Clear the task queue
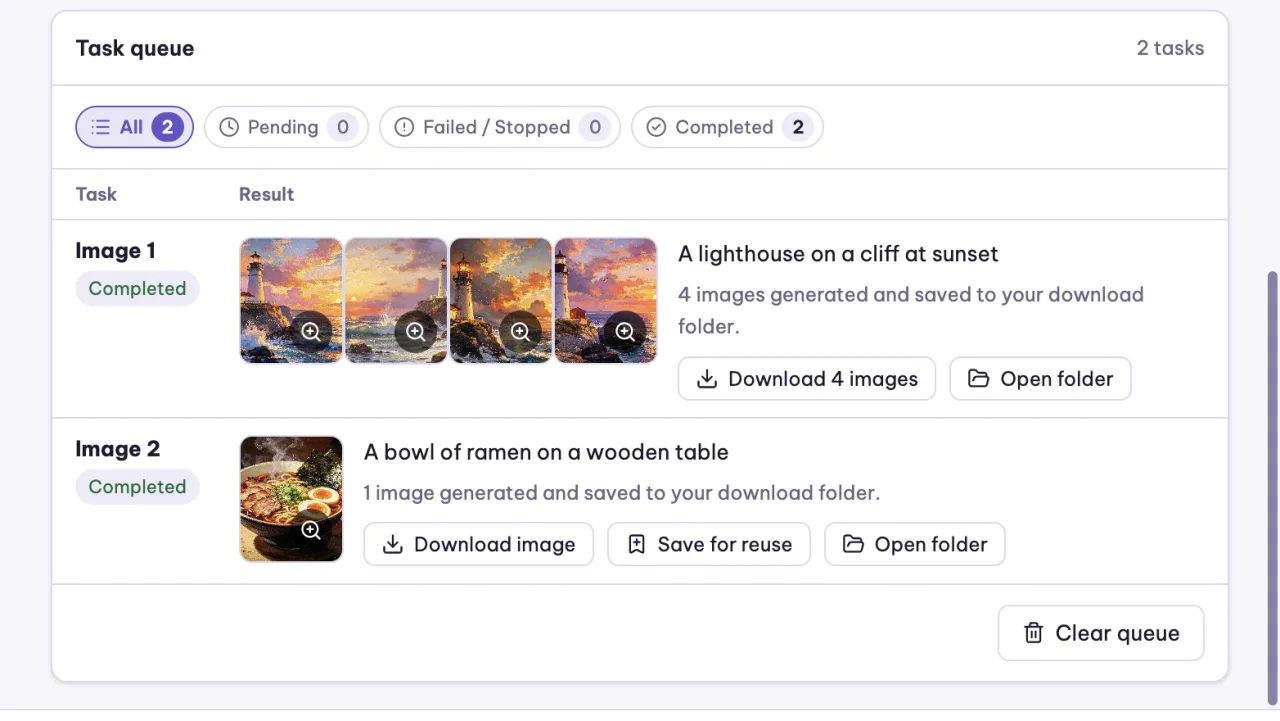1280x721 pixels. [1101, 633]
